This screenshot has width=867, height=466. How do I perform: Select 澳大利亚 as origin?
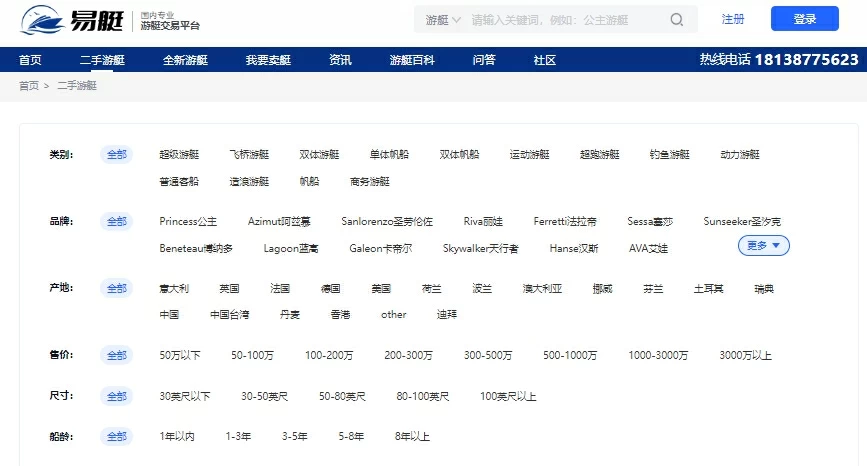(542, 288)
